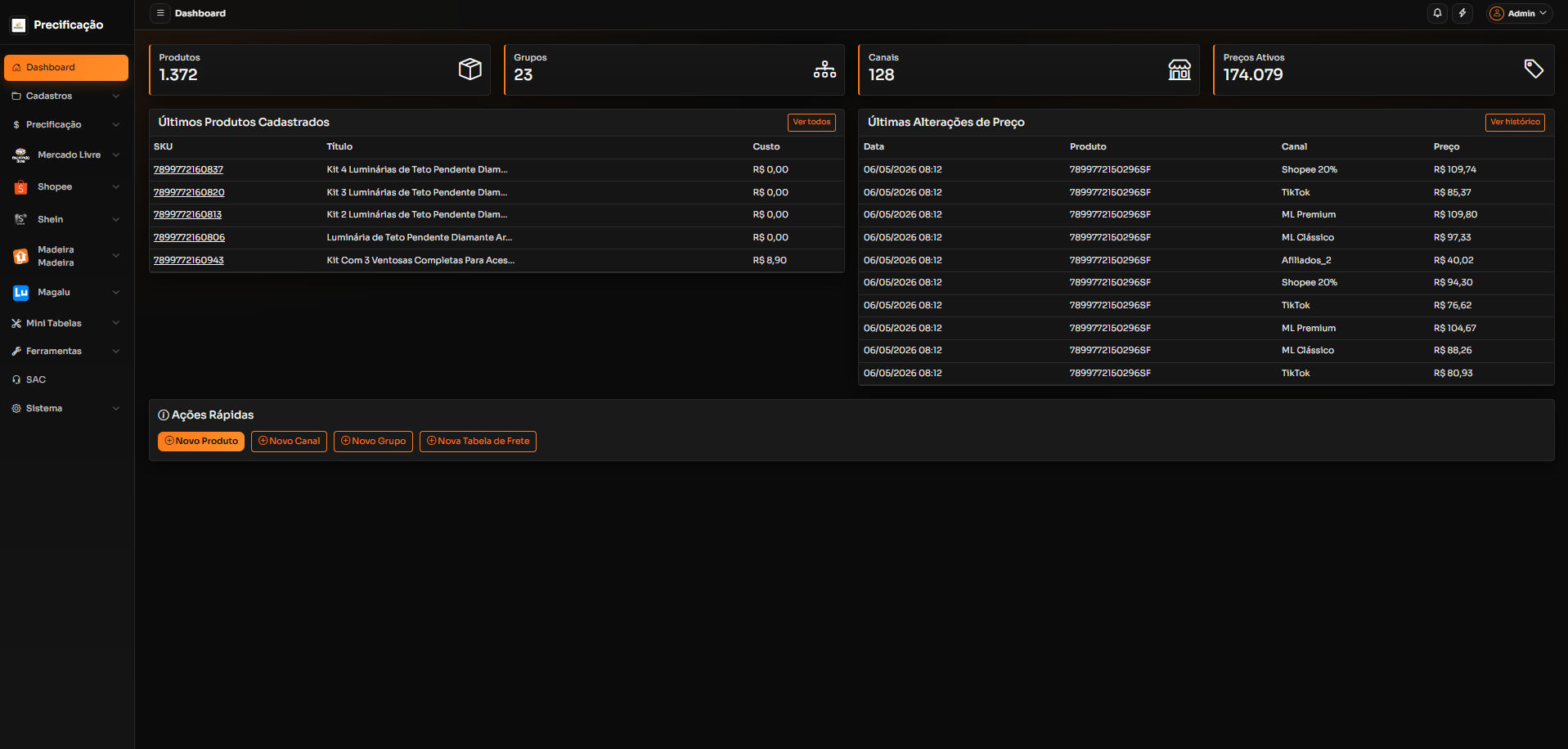Click the Custo value R$ 8,90

pos(770,261)
